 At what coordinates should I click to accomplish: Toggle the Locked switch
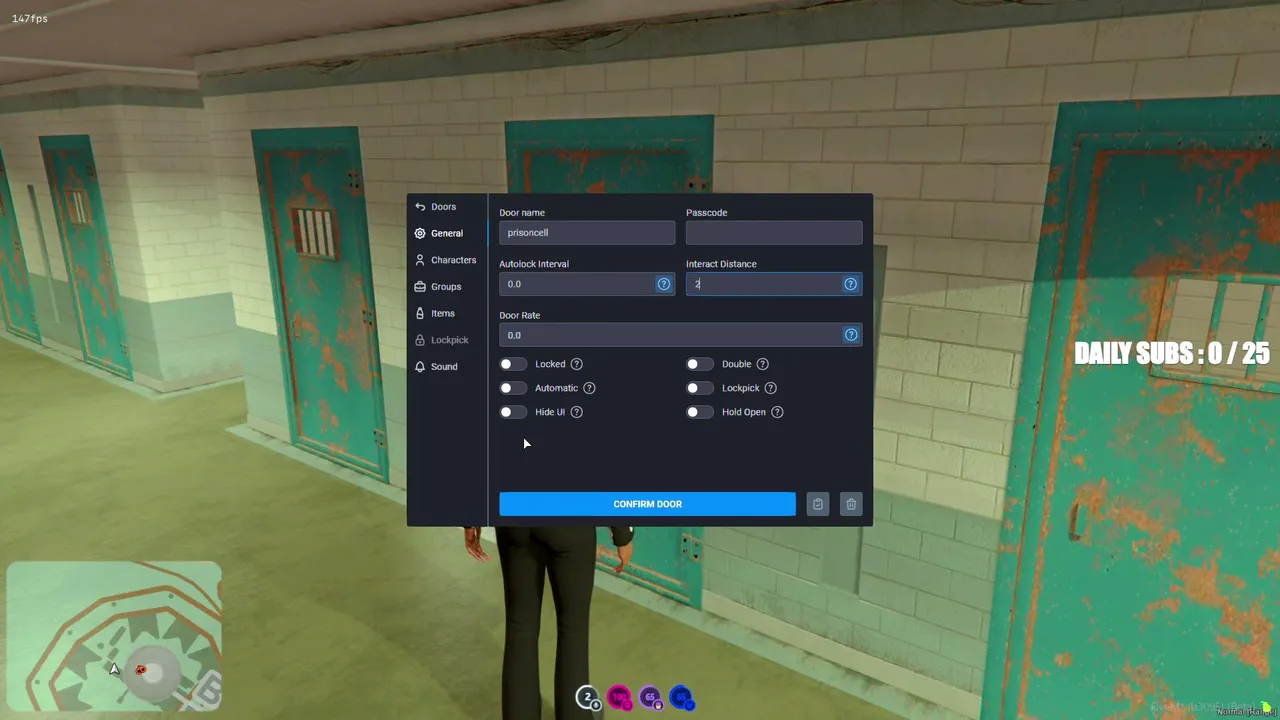513,364
